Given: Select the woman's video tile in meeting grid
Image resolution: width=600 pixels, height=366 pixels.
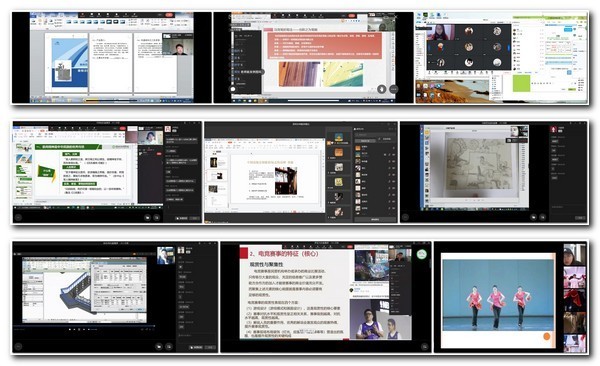Looking at the screenshot, I should [440, 32].
